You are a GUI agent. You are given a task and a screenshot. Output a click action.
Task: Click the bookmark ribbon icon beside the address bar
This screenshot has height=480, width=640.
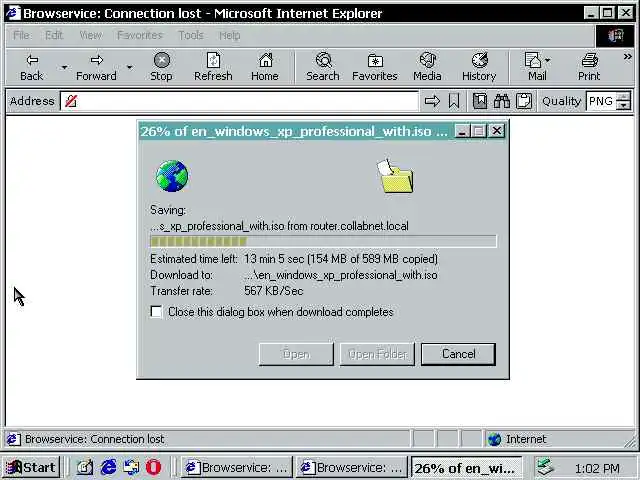[454, 101]
